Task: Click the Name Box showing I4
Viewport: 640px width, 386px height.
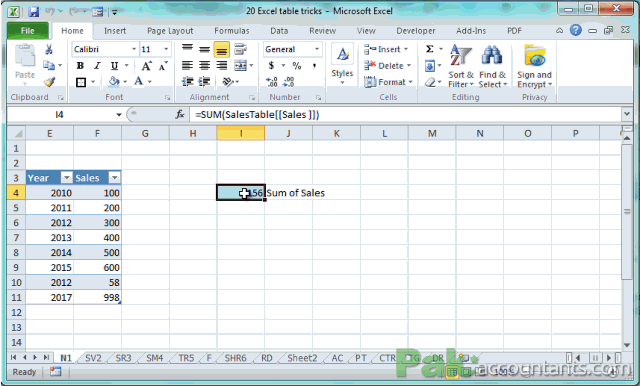Action: 60,115
